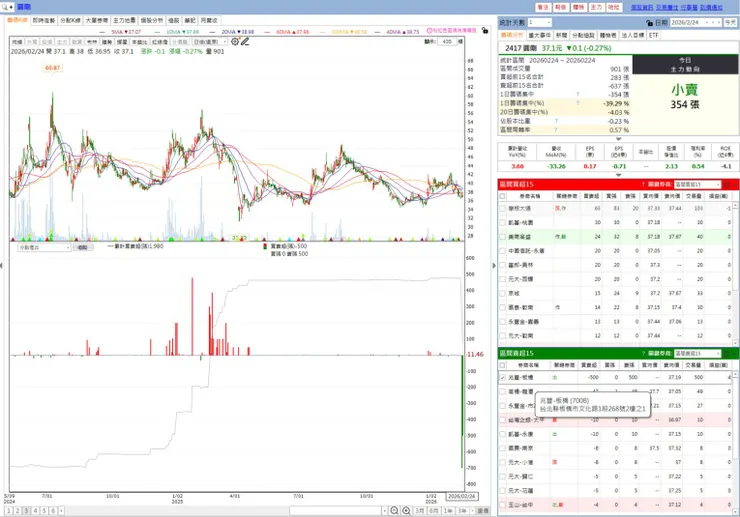Select the pencil drawing tool icon
The image size is (740, 517).
(x=245, y=42)
